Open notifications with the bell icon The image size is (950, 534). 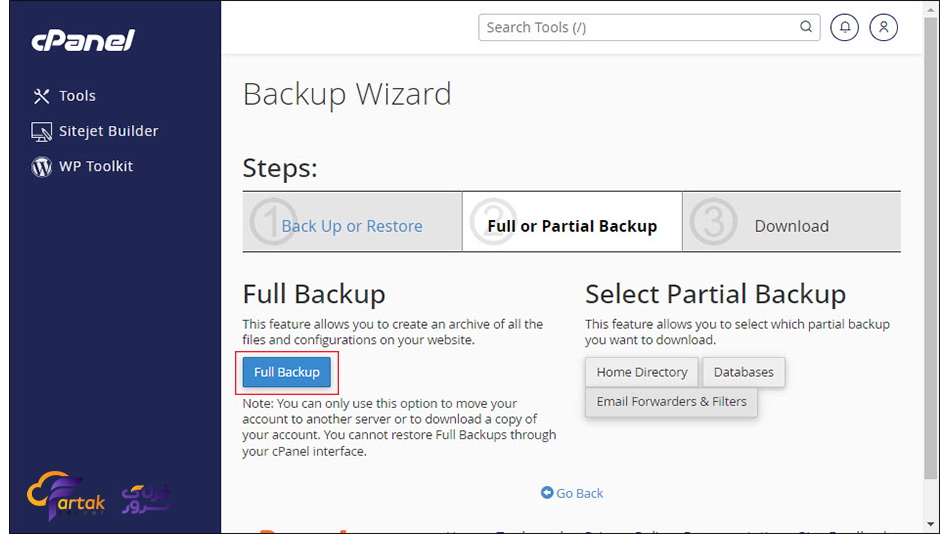pos(845,28)
